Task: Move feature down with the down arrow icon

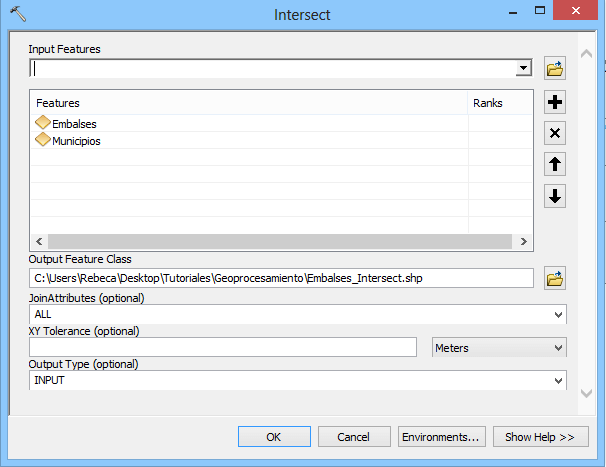Action: coord(555,196)
